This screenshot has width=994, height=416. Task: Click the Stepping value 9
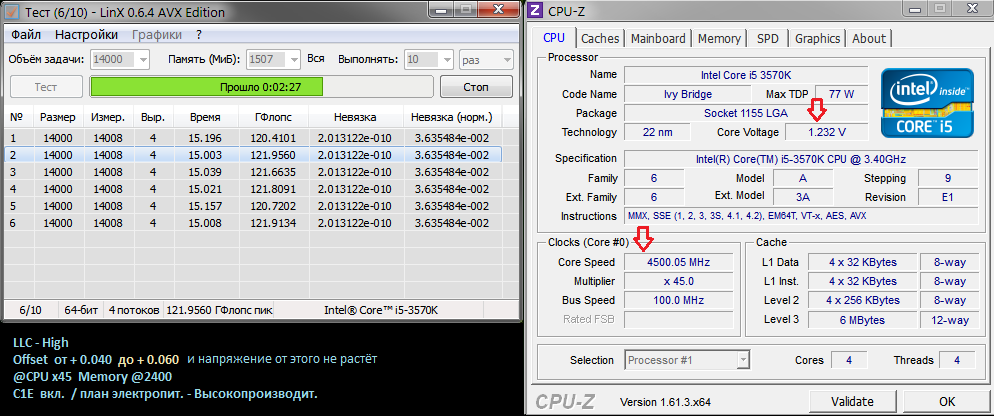947,178
